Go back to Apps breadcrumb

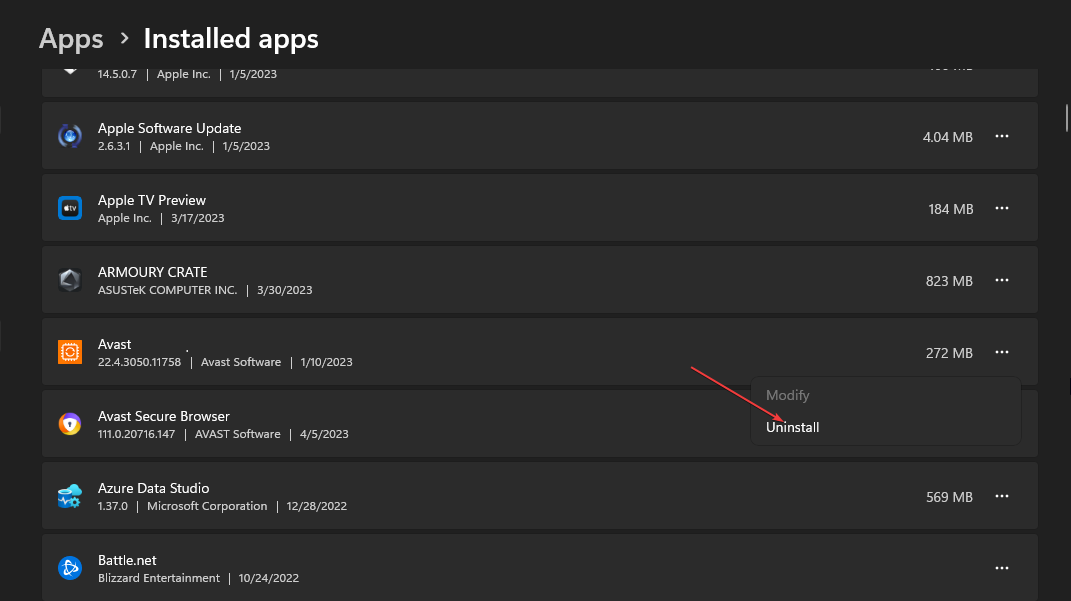click(x=71, y=39)
